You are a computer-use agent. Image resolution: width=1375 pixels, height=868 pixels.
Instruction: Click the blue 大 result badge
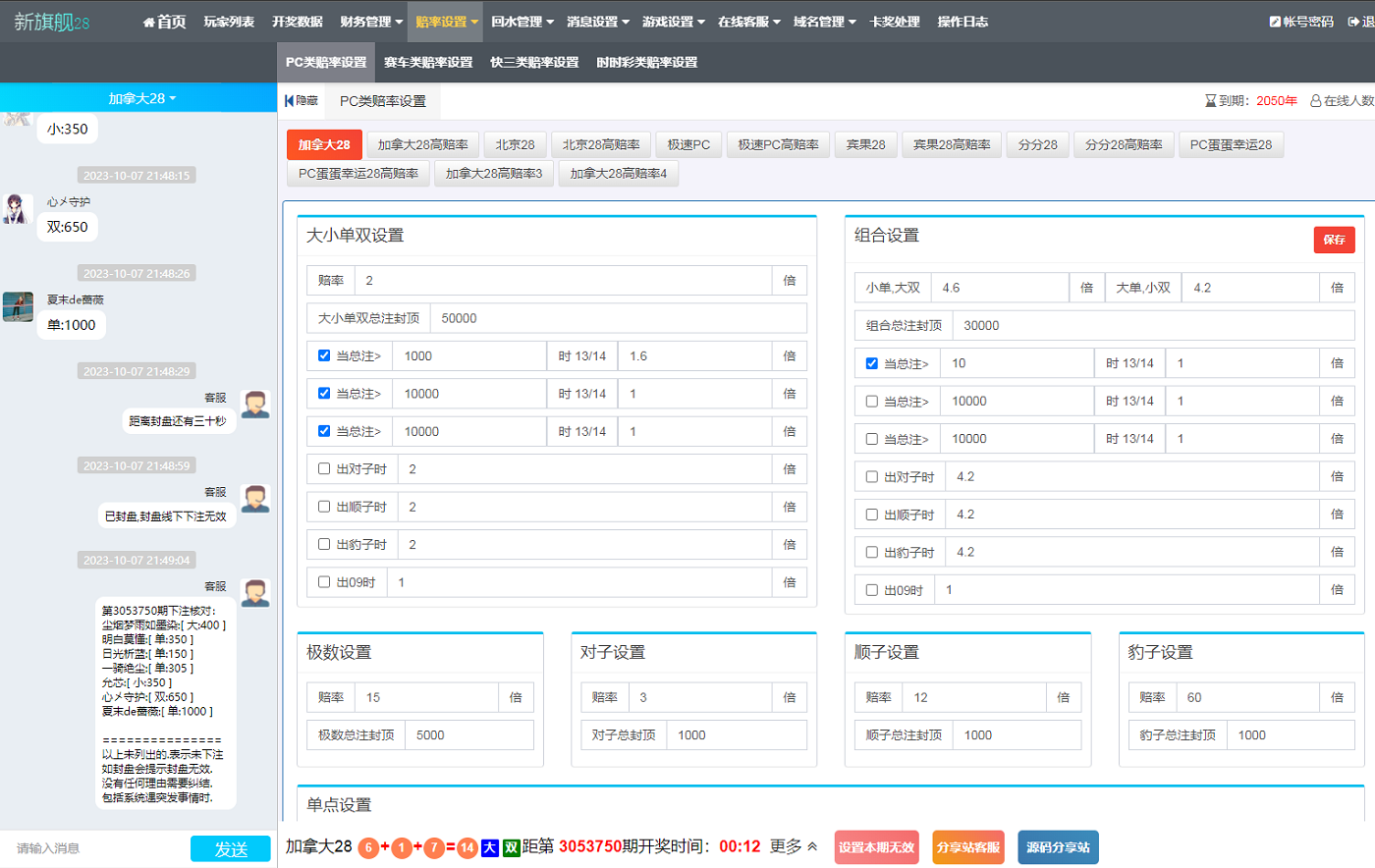(490, 847)
